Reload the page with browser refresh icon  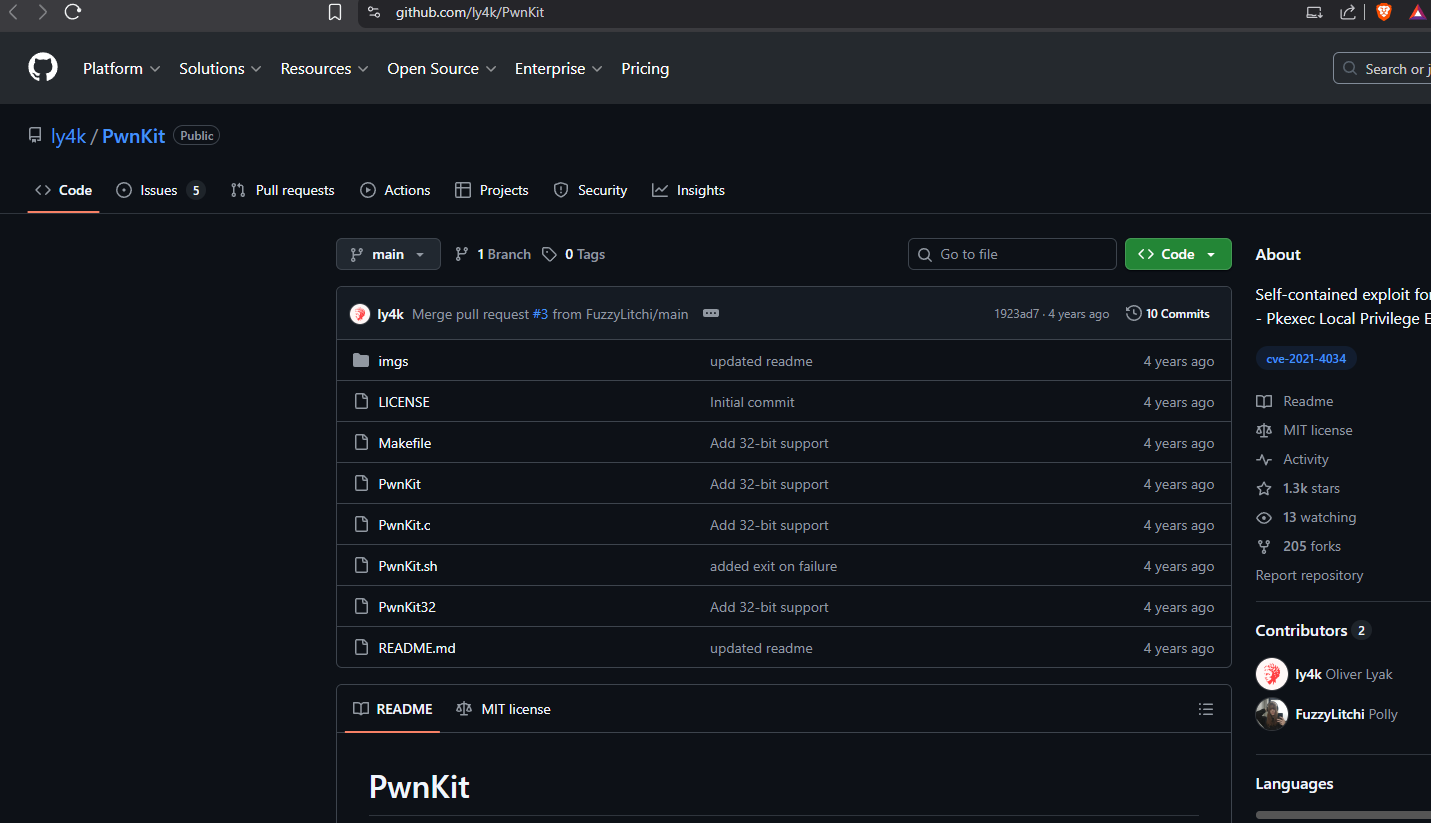pos(72,12)
